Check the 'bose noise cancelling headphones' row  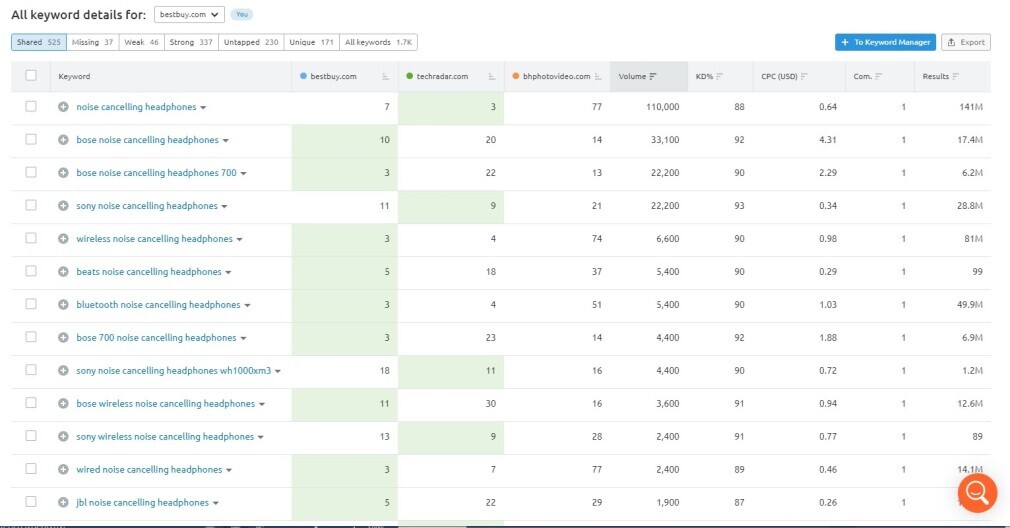[x=31, y=140]
